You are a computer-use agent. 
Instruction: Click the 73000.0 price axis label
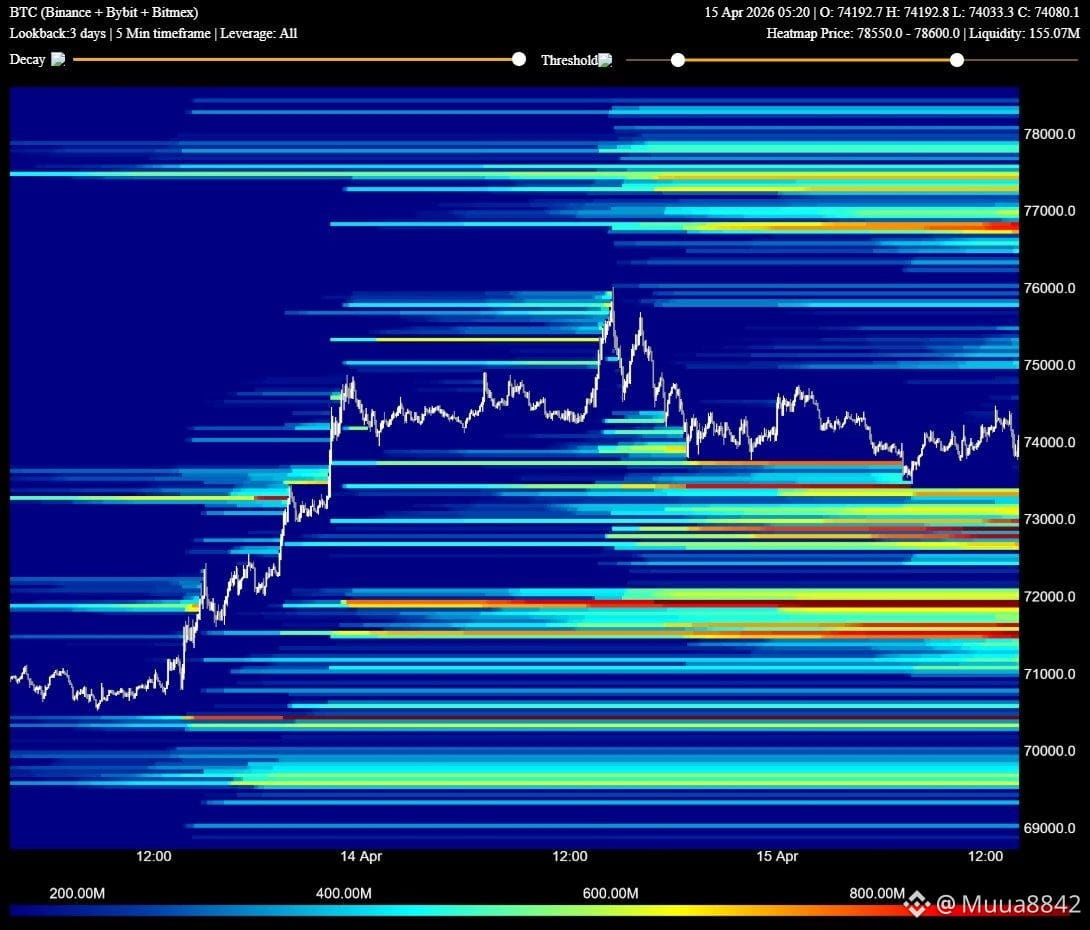1049,520
